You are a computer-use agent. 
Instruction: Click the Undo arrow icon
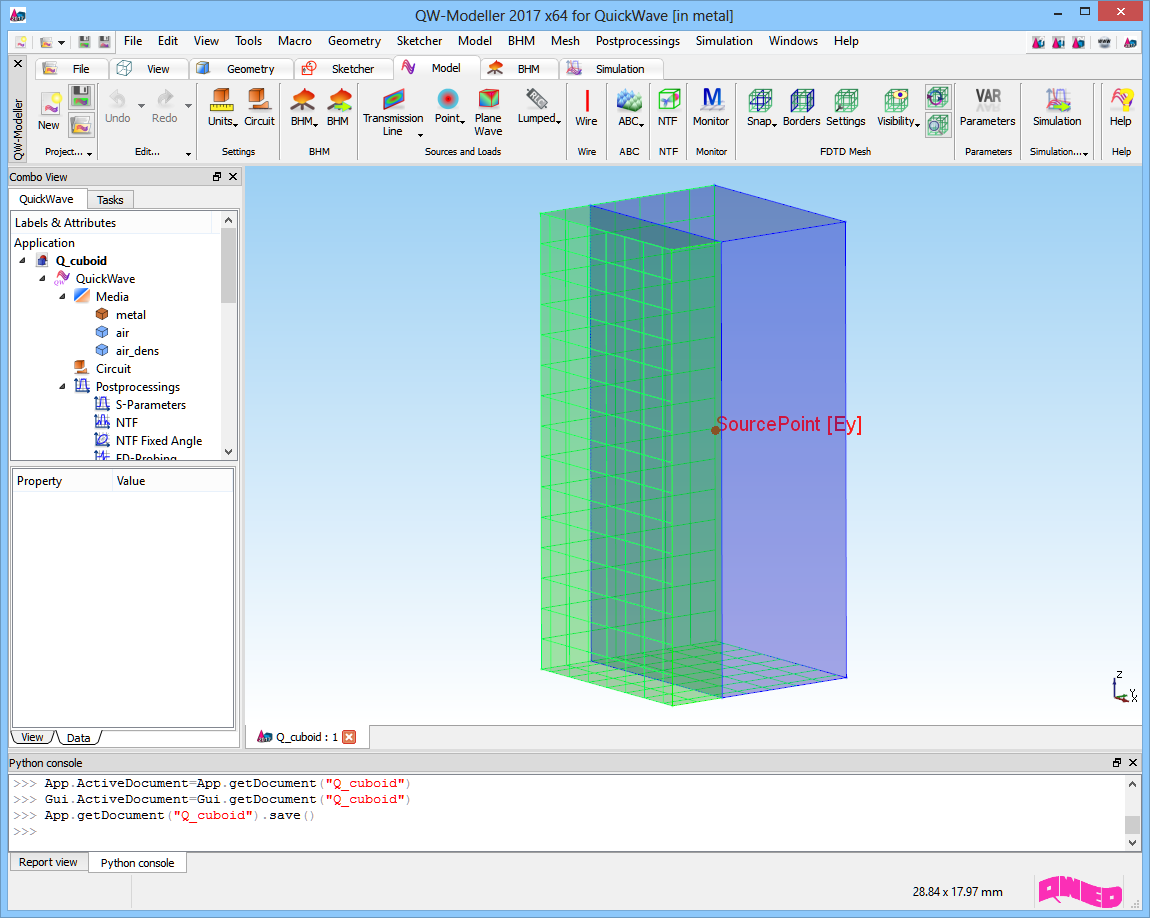117,98
